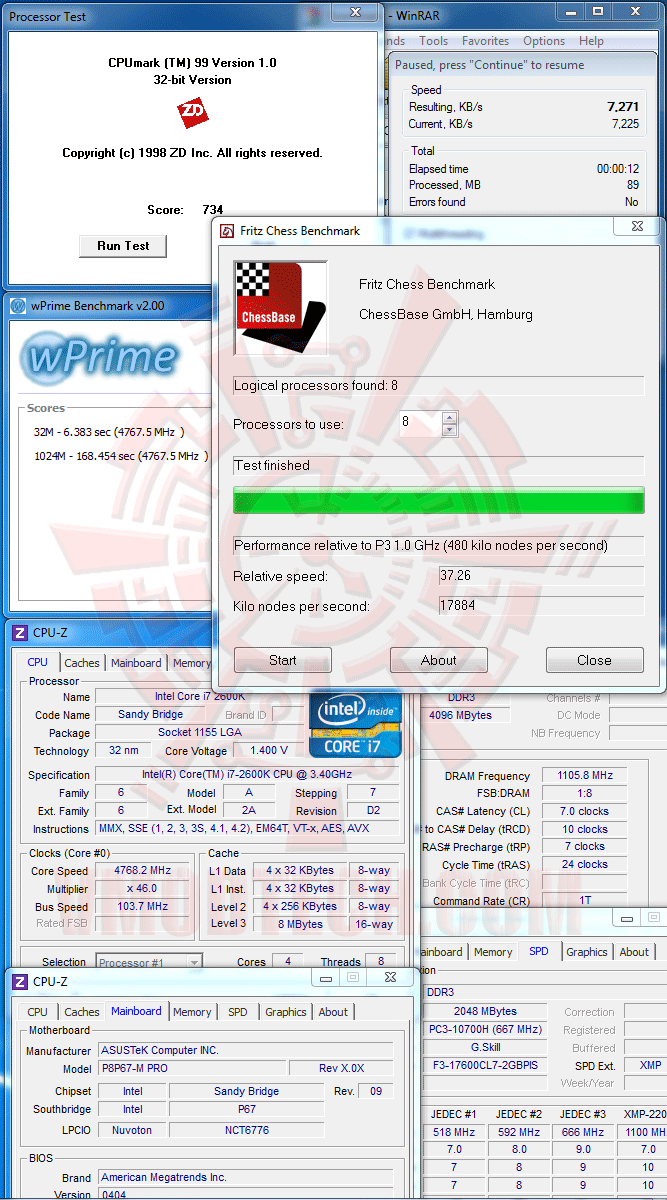Screen dimensions: 667x1200
Task: Click About in Fritz Chess Benchmark
Action: 439,660
